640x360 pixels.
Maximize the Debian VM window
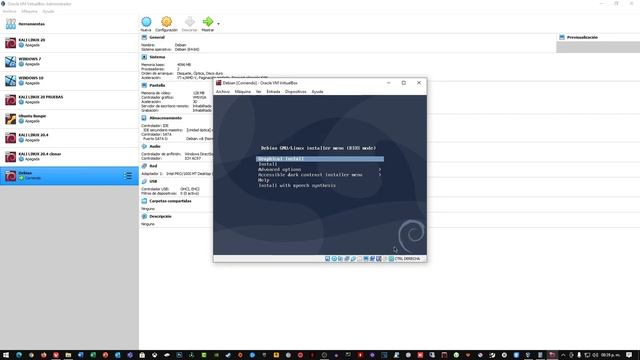tap(404, 83)
